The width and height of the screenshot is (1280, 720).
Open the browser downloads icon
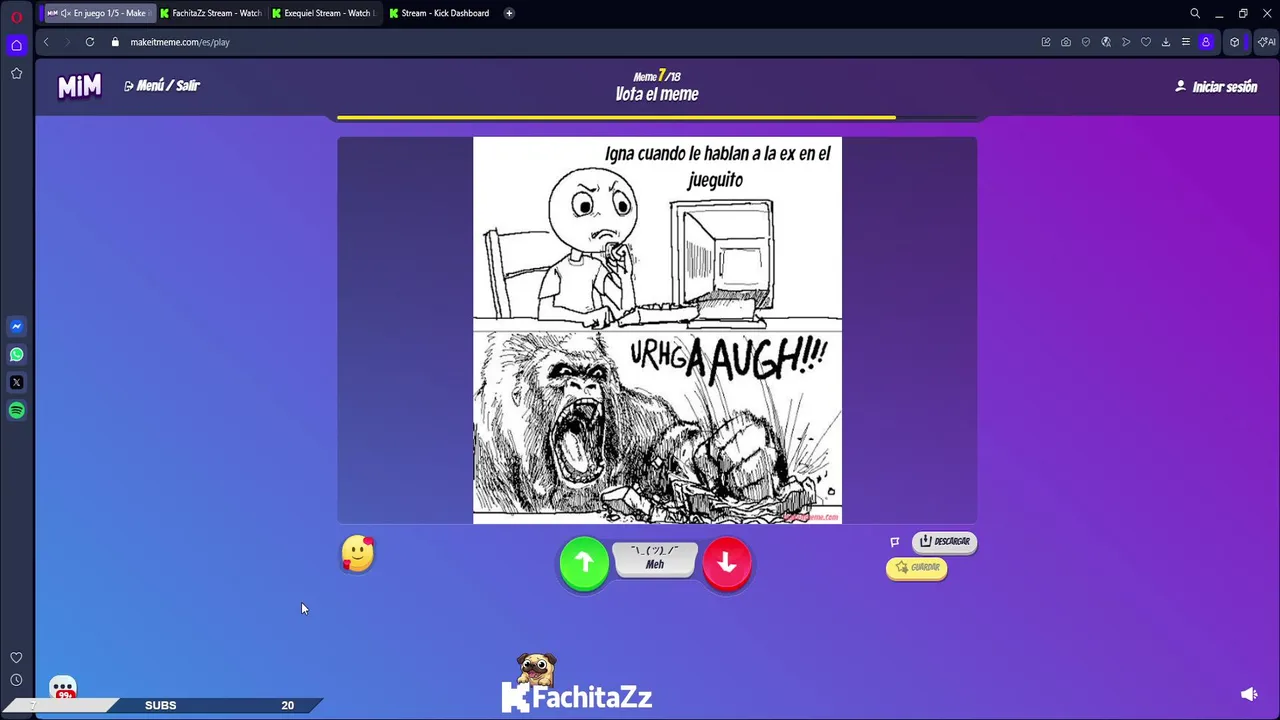coord(1166,42)
